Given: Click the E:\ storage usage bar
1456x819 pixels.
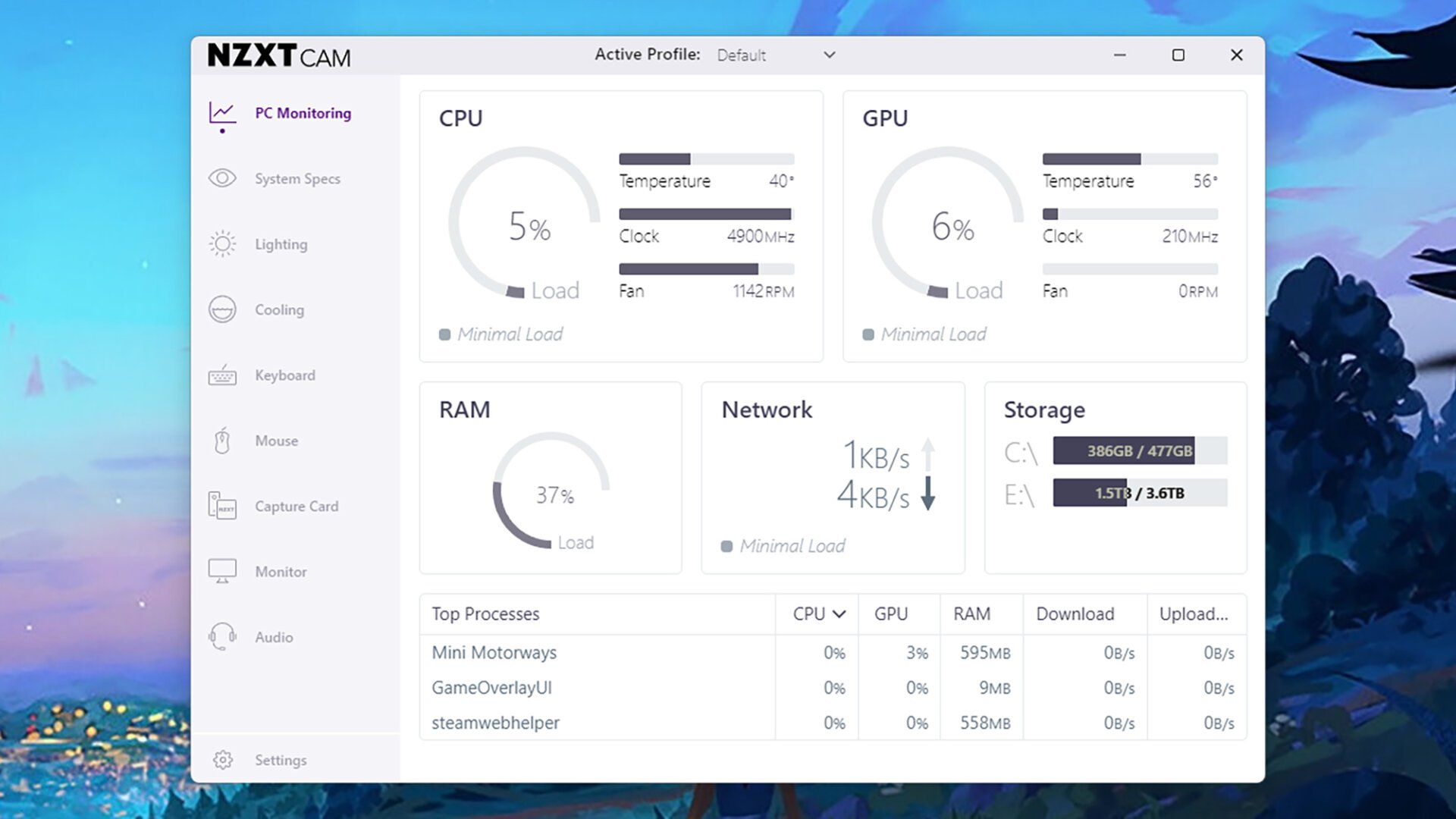Looking at the screenshot, I should [1139, 493].
